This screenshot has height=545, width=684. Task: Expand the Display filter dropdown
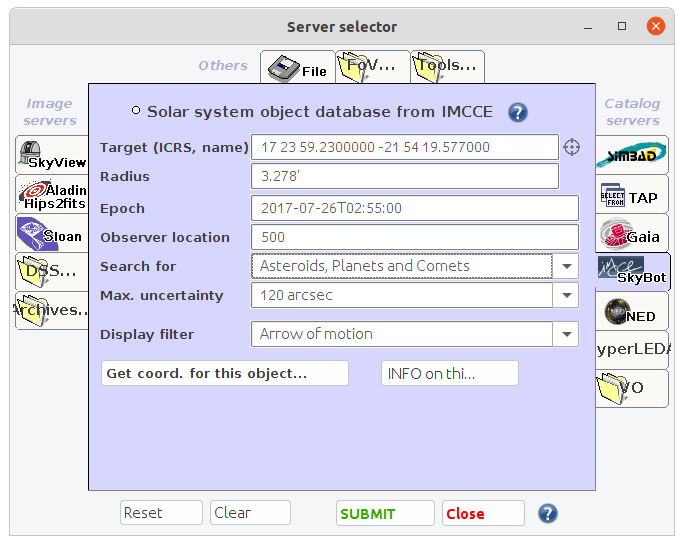coord(566,334)
